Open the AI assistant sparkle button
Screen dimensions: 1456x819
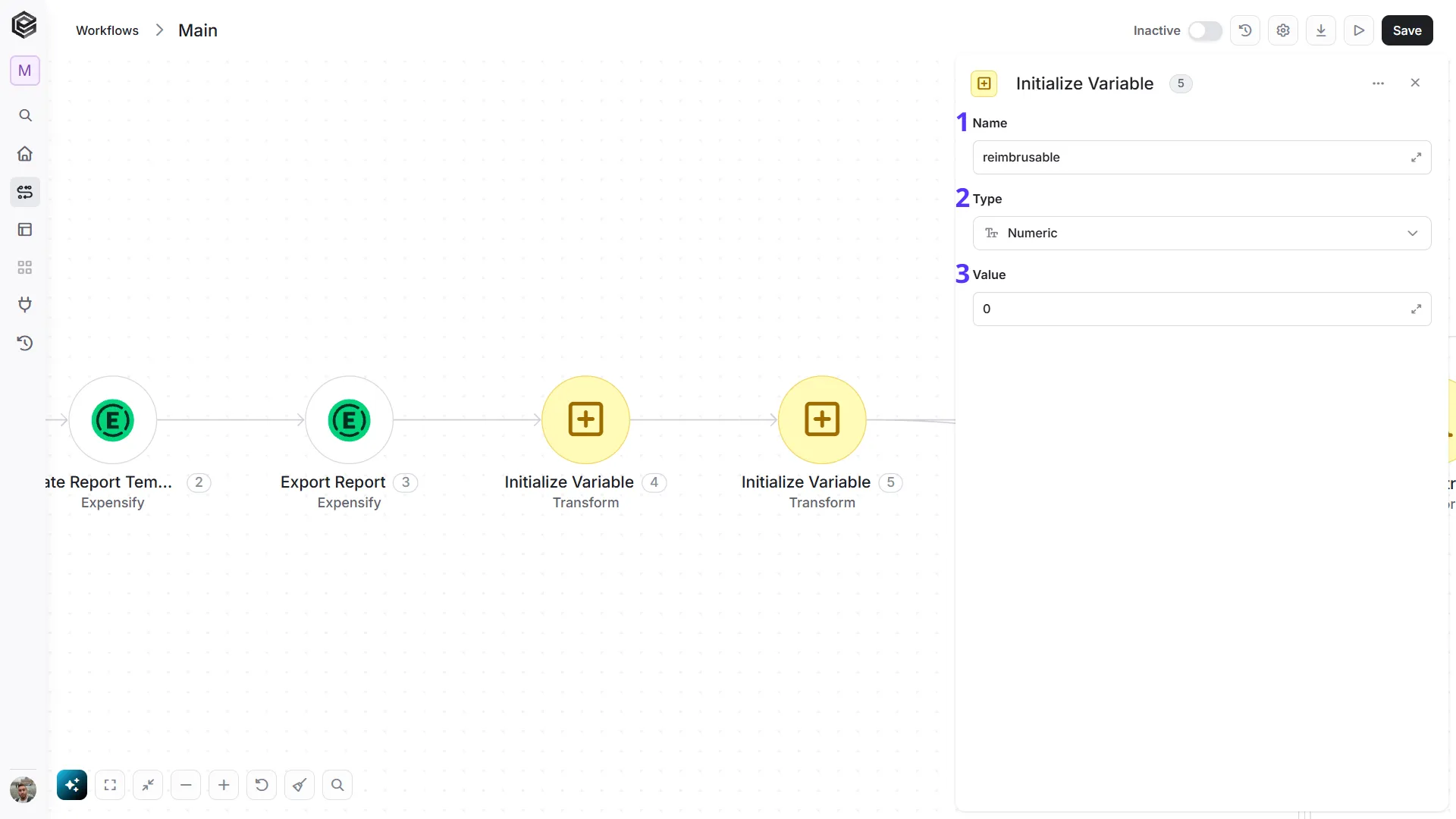click(x=72, y=785)
